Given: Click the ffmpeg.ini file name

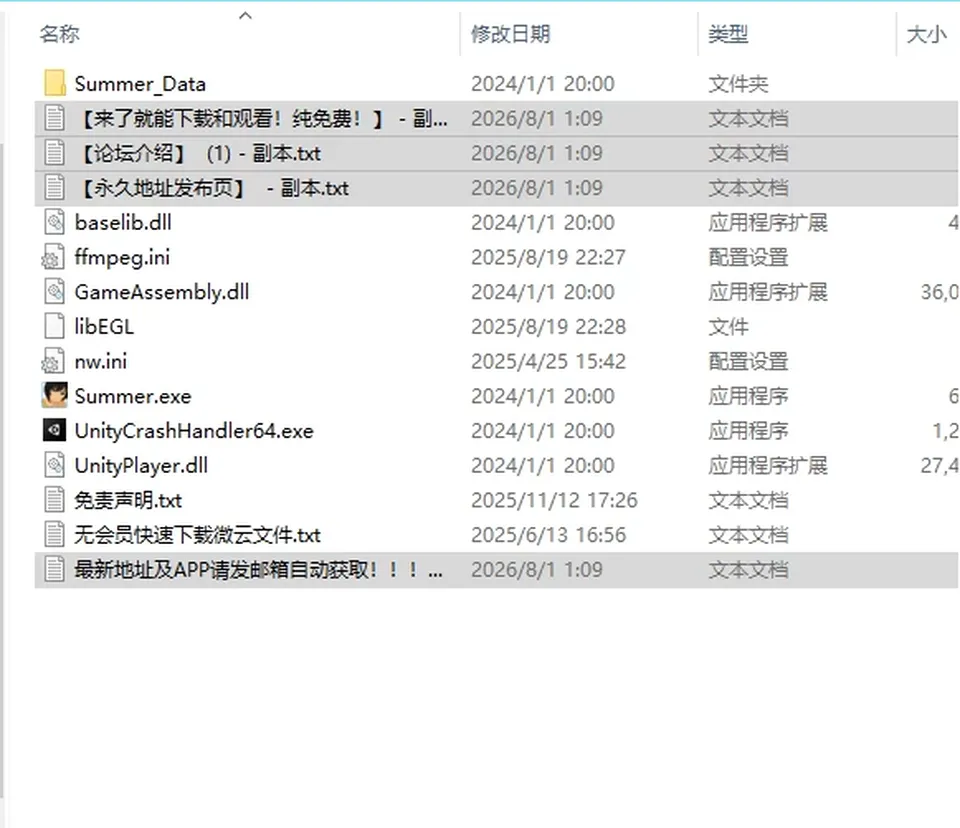Looking at the screenshot, I should pyautogui.click(x=122, y=258).
